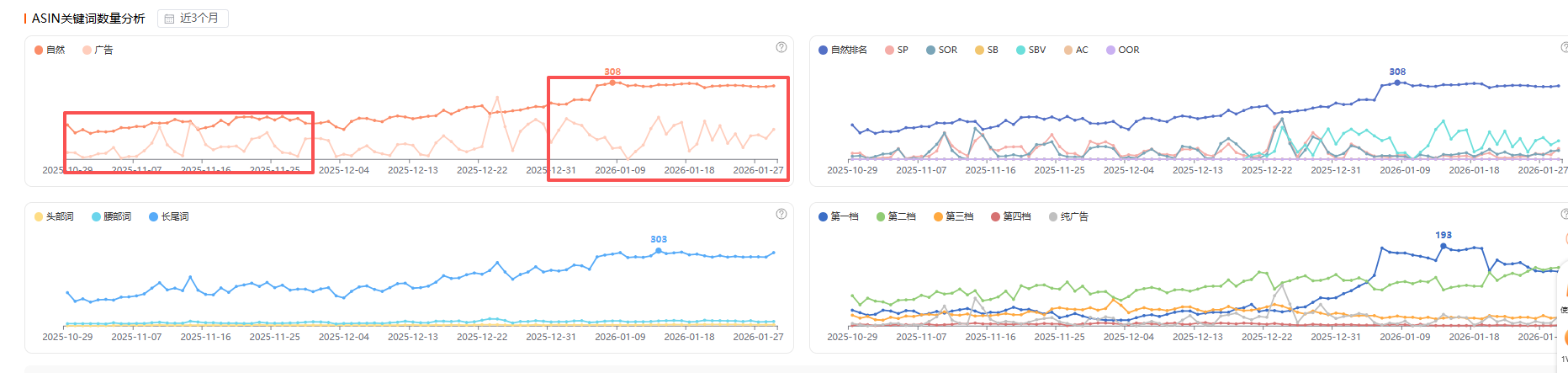Toggle the 头部词 legend item
The width and height of the screenshot is (1568, 373).
[x=54, y=216]
